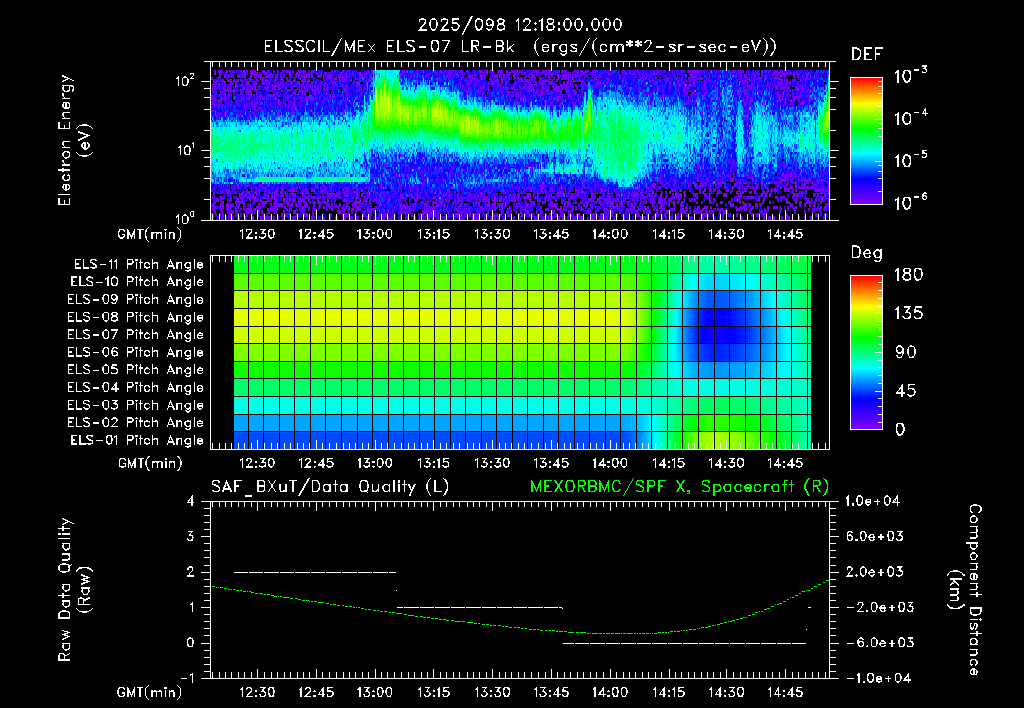This screenshot has width=1024, height=708.
Task: Select the ELS-03 Pitch Angle row label
Action: (136, 405)
